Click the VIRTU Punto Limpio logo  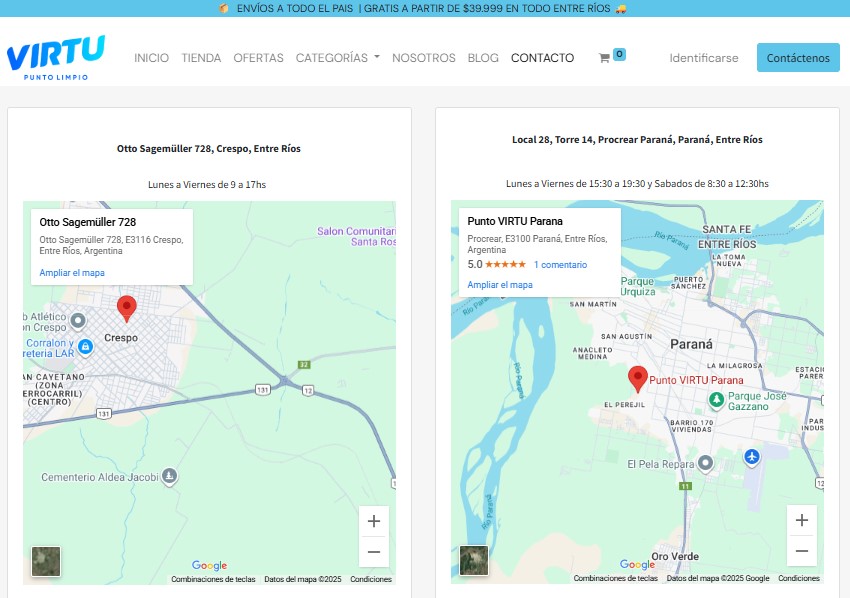(x=56, y=58)
